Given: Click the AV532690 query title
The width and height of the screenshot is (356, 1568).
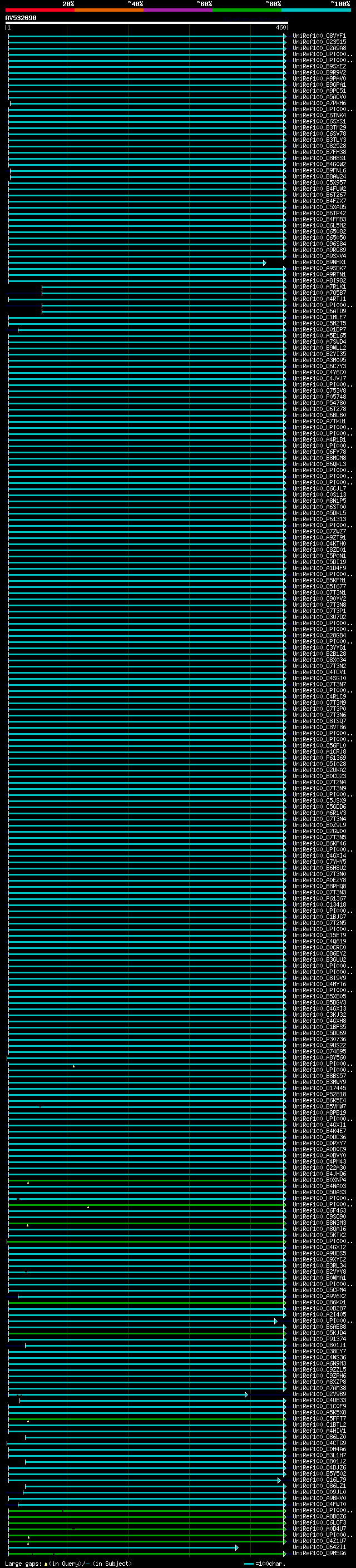Looking at the screenshot, I should tap(21, 18).
